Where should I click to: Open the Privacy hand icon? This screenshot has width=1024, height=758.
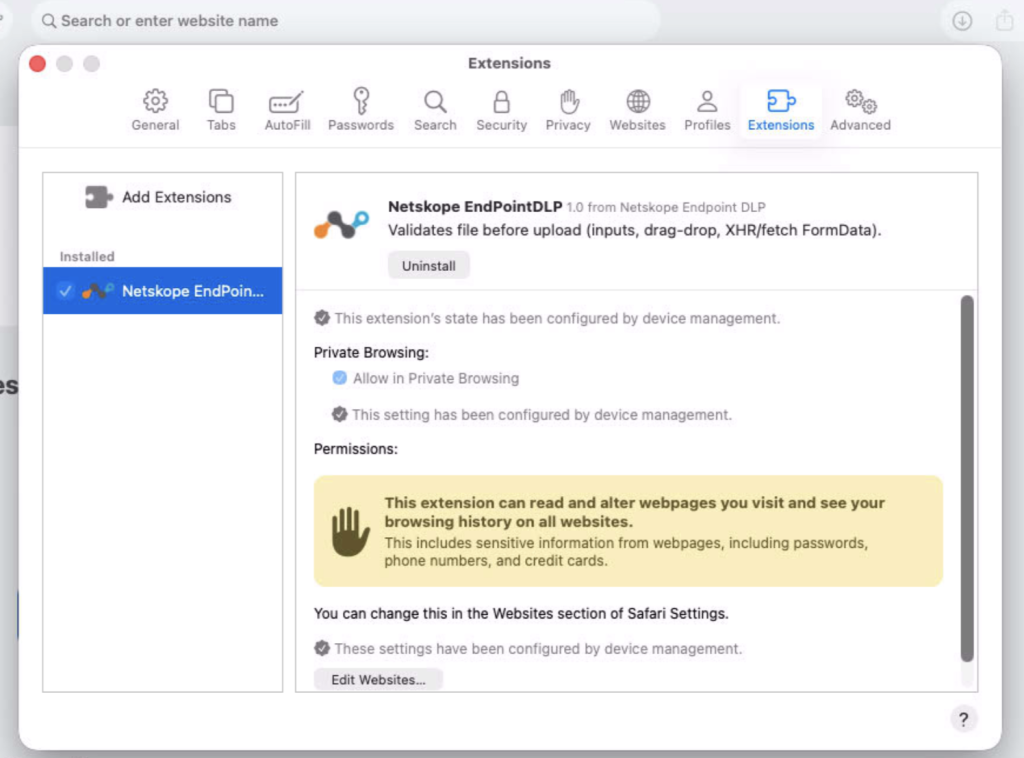click(569, 101)
